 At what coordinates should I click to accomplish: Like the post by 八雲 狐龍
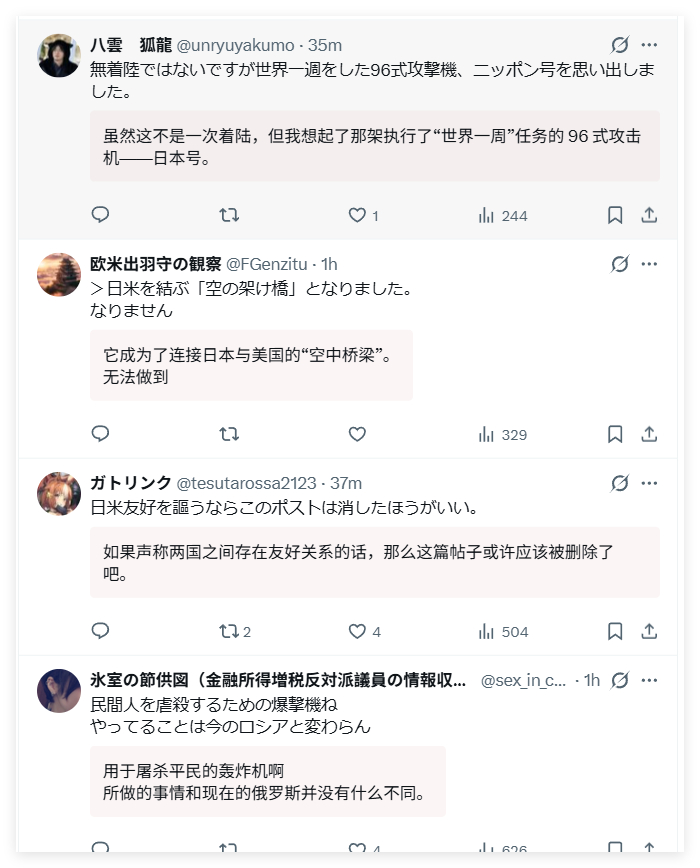coord(363,215)
